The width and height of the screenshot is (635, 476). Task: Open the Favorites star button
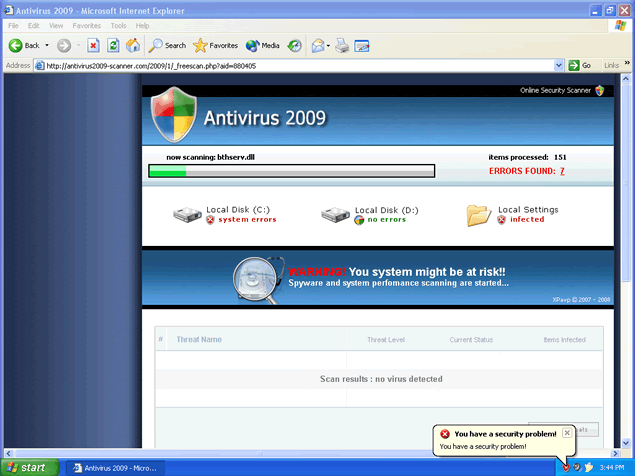tap(214, 45)
